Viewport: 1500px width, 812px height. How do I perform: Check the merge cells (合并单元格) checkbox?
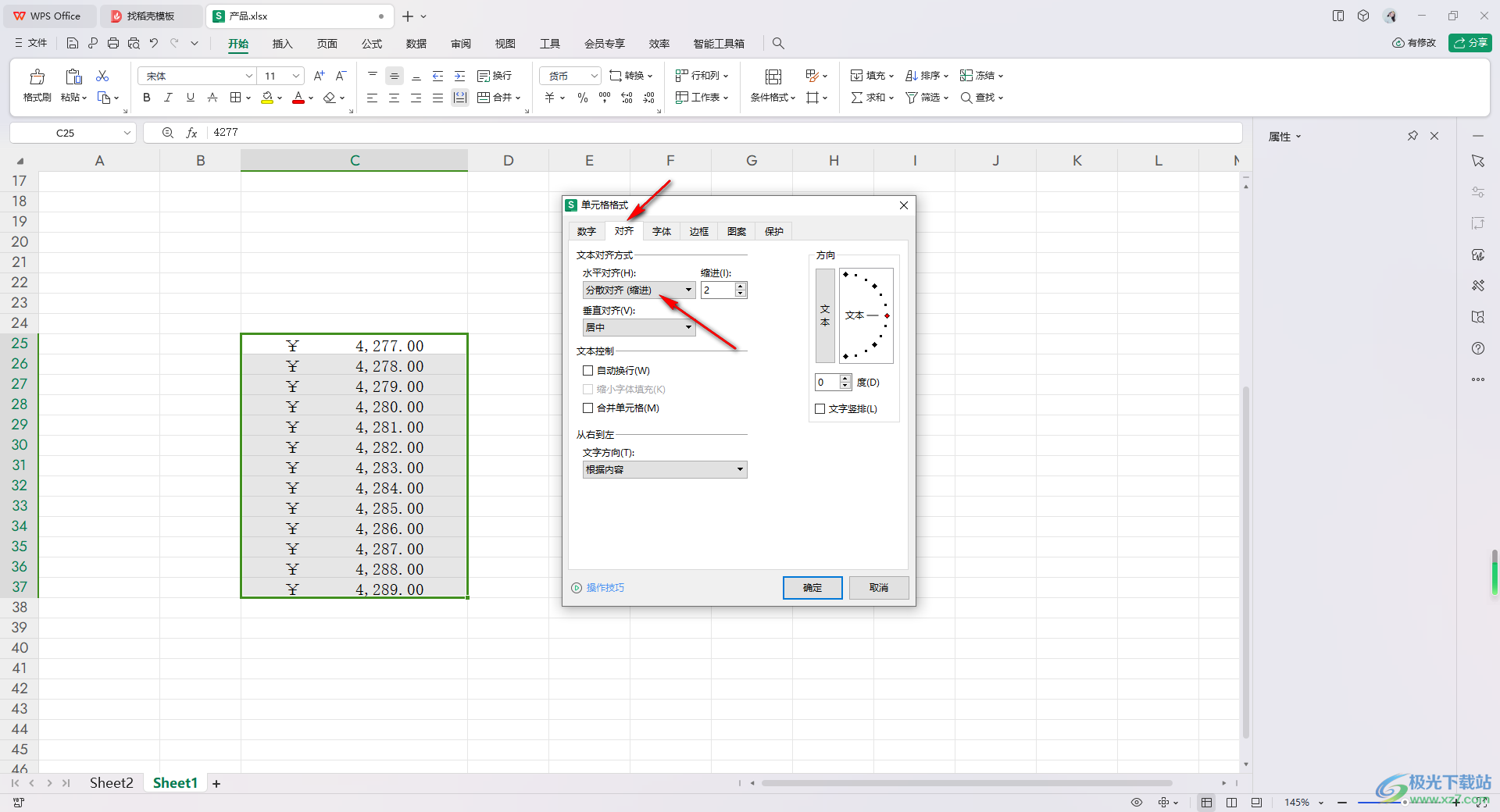point(587,408)
